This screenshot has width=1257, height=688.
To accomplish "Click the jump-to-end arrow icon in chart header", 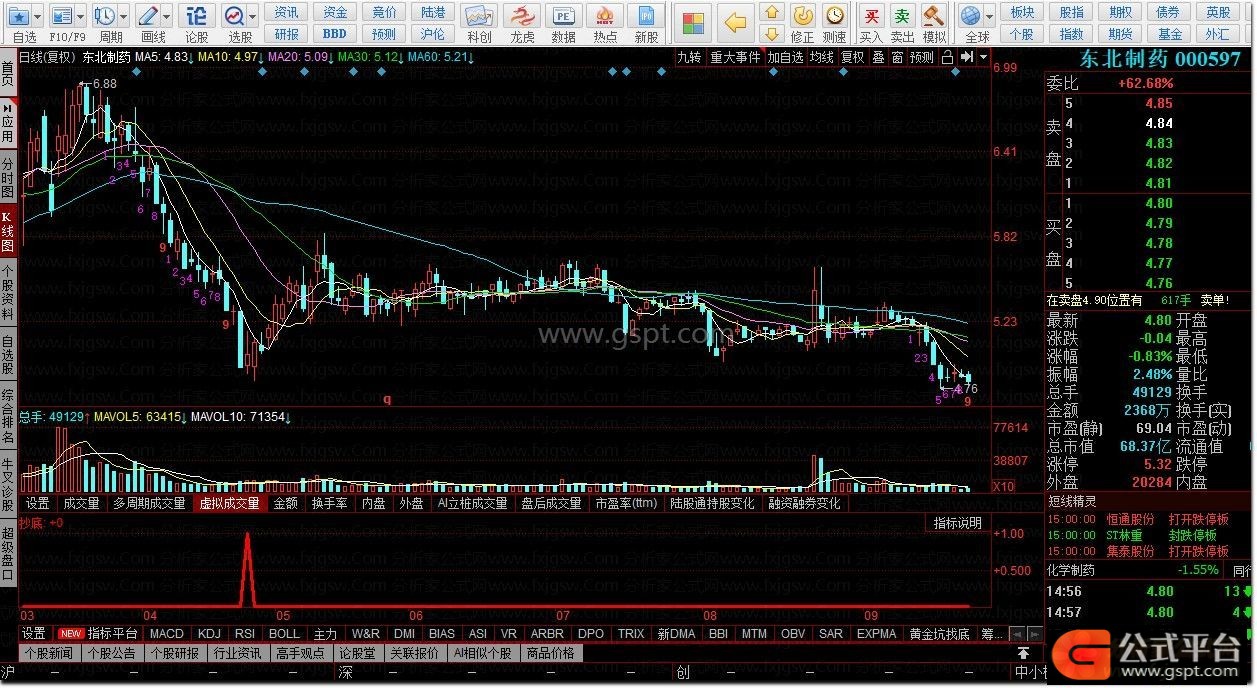I will [x=965, y=57].
